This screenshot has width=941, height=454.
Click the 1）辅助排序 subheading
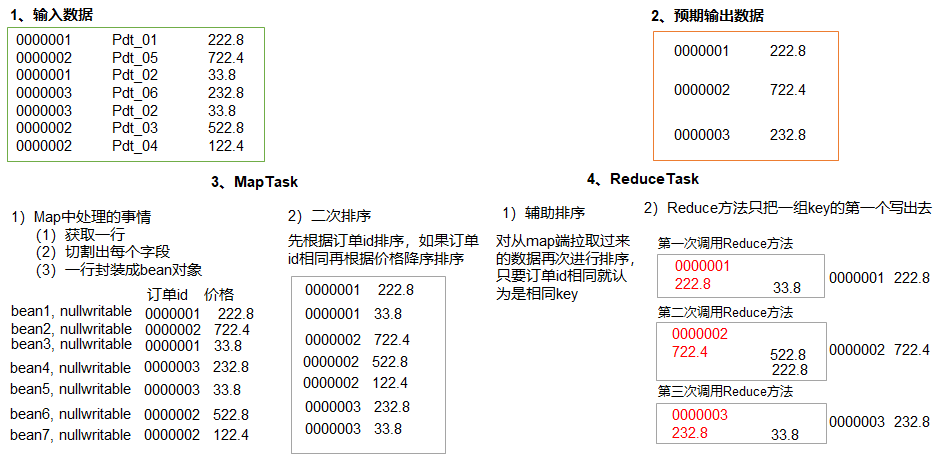(544, 213)
